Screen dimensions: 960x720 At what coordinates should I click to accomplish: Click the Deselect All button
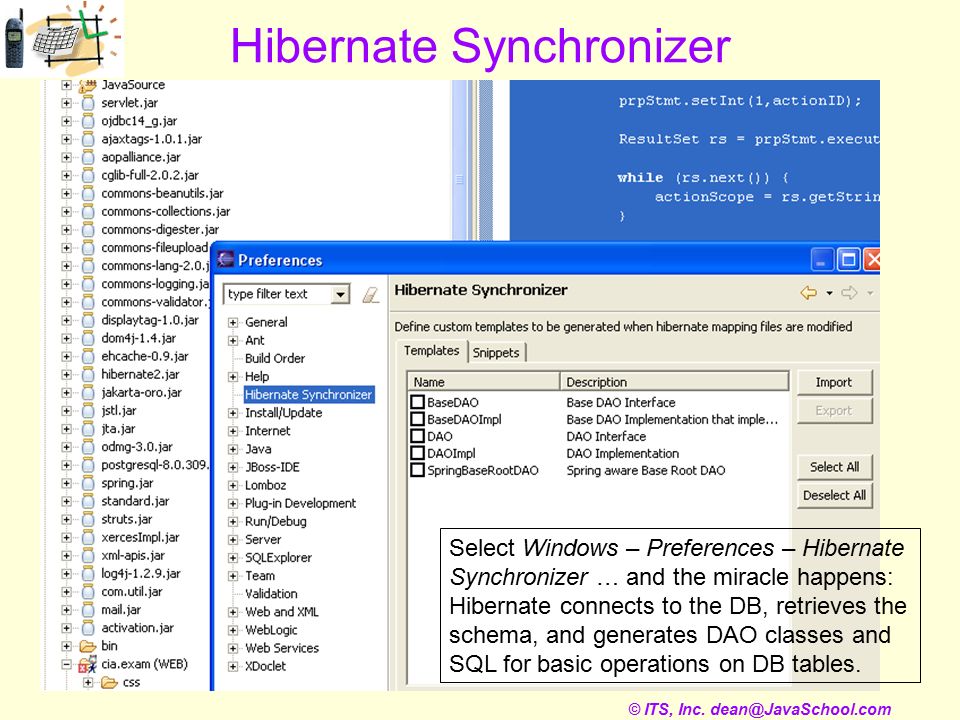(834, 495)
